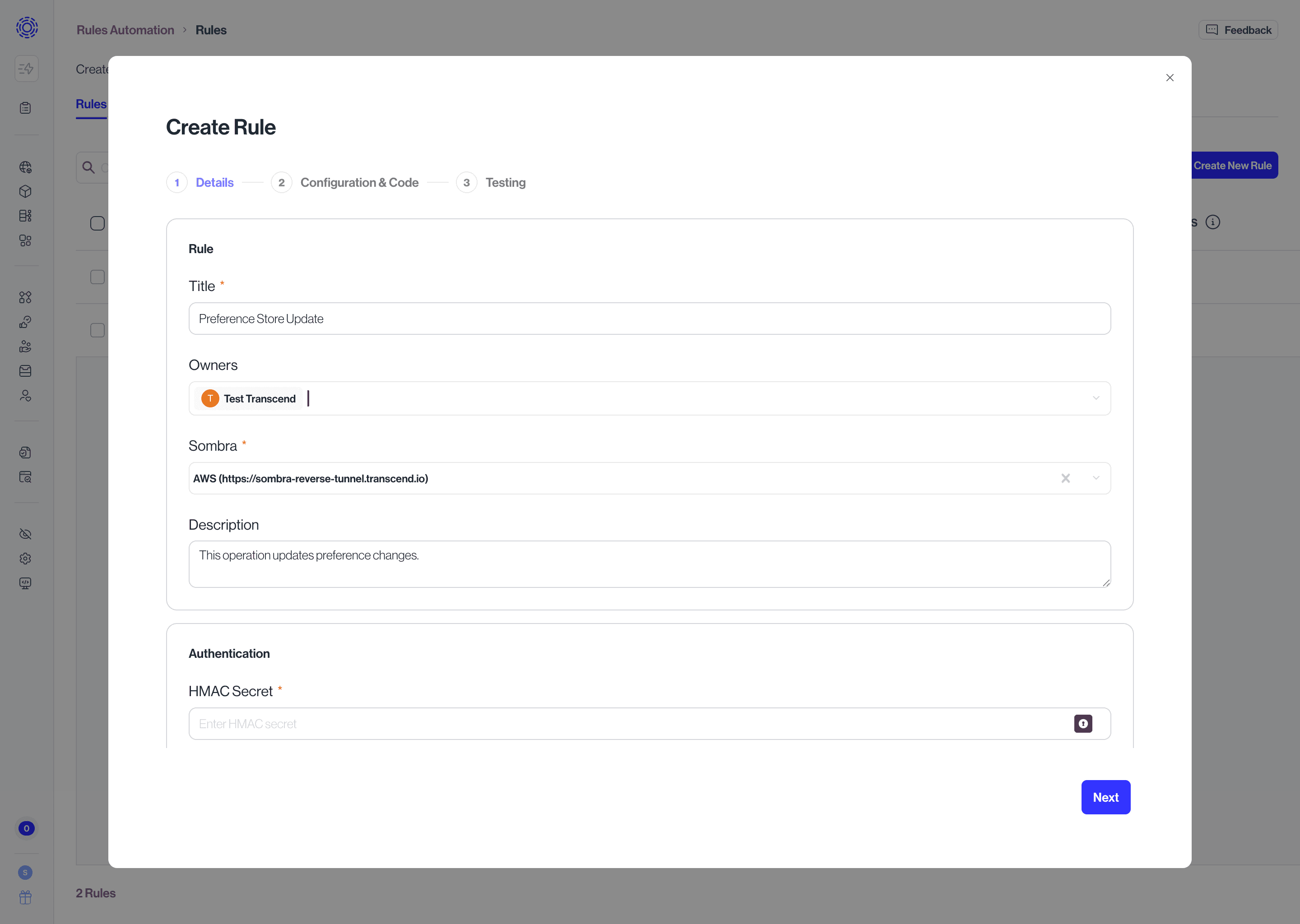Screen dimensions: 1300x924
Task: Click the '2 Rules' count text
Action: (96, 893)
